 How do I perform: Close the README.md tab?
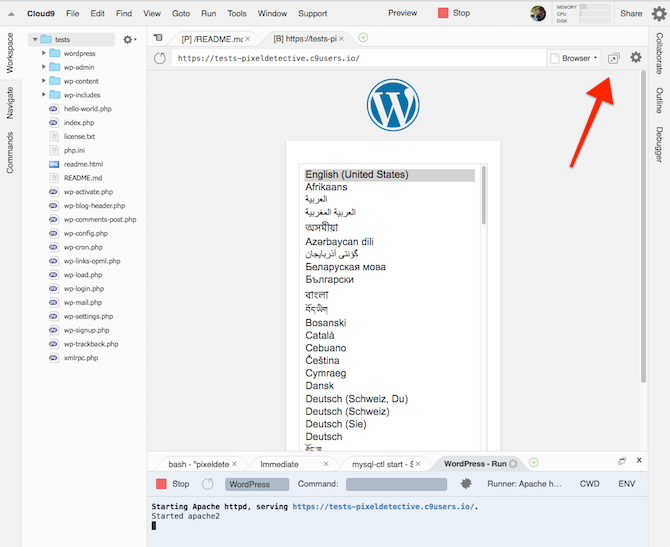coord(247,38)
